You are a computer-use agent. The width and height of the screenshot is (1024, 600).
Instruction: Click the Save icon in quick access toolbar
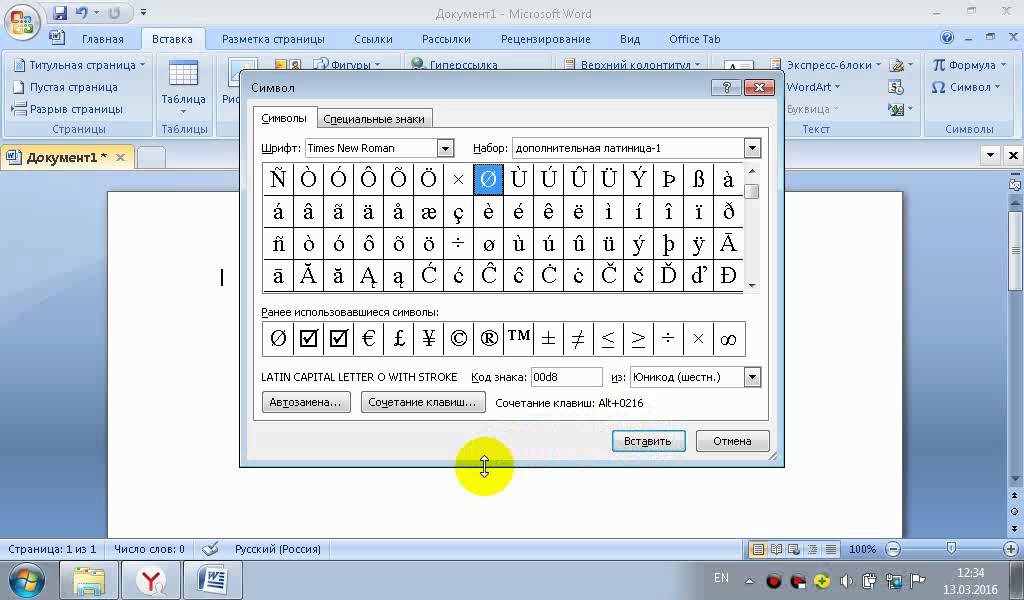click(60, 14)
